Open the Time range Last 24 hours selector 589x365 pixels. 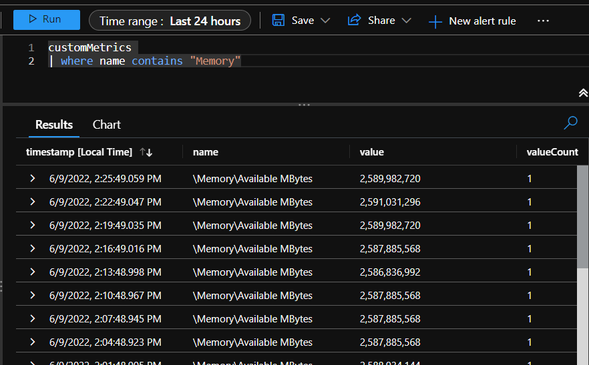[x=170, y=21]
